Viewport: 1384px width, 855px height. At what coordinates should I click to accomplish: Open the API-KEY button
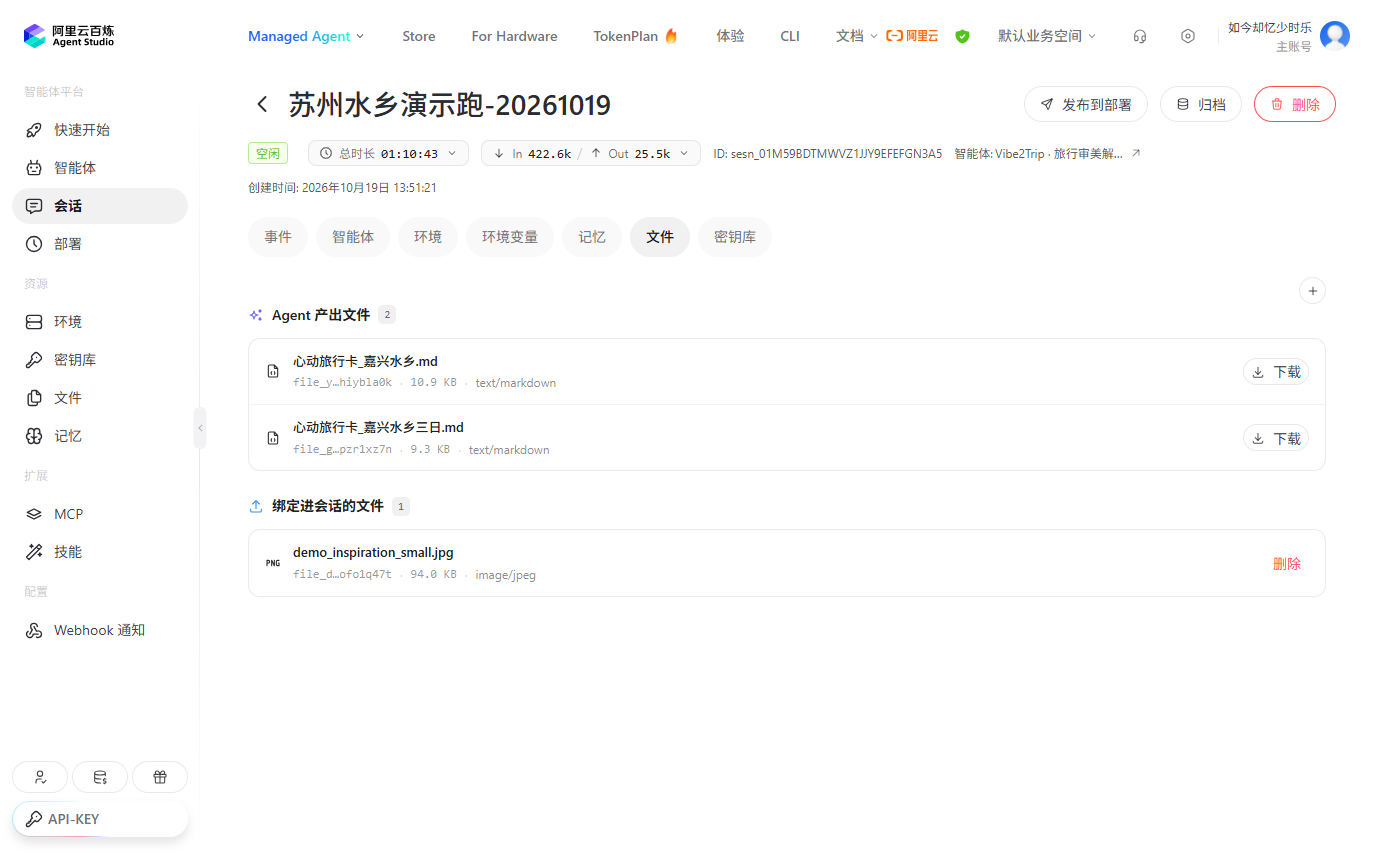[x=100, y=819]
